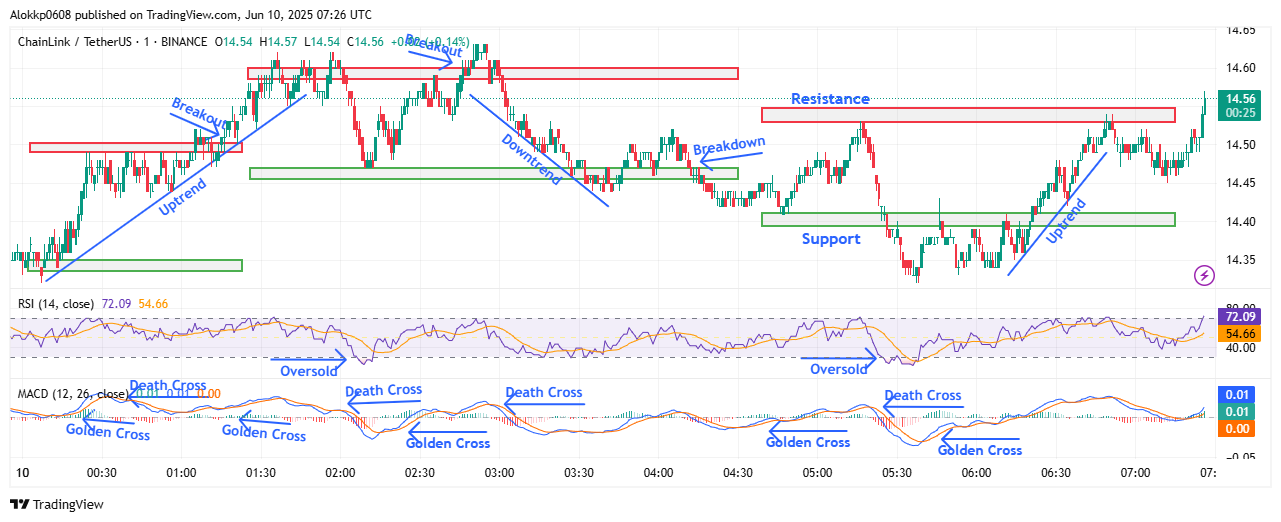
Task: Select the Support text label on chart
Action: pyautogui.click(x=831, y=239)
